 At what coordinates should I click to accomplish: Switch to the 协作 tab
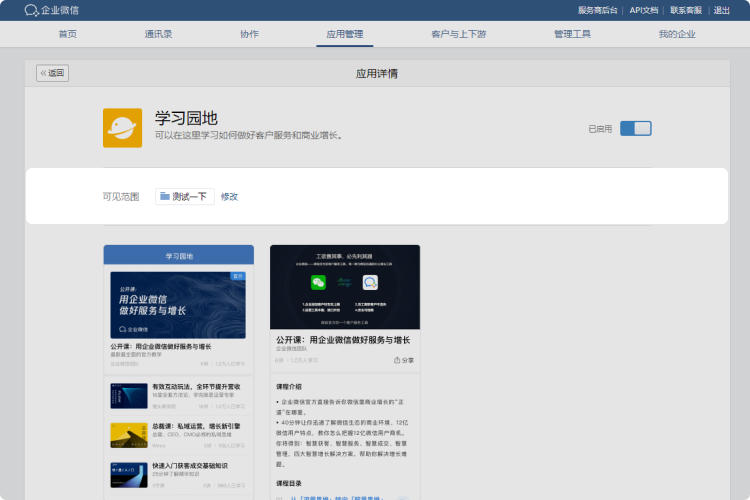pyautogui.click(x=249, y=34)
